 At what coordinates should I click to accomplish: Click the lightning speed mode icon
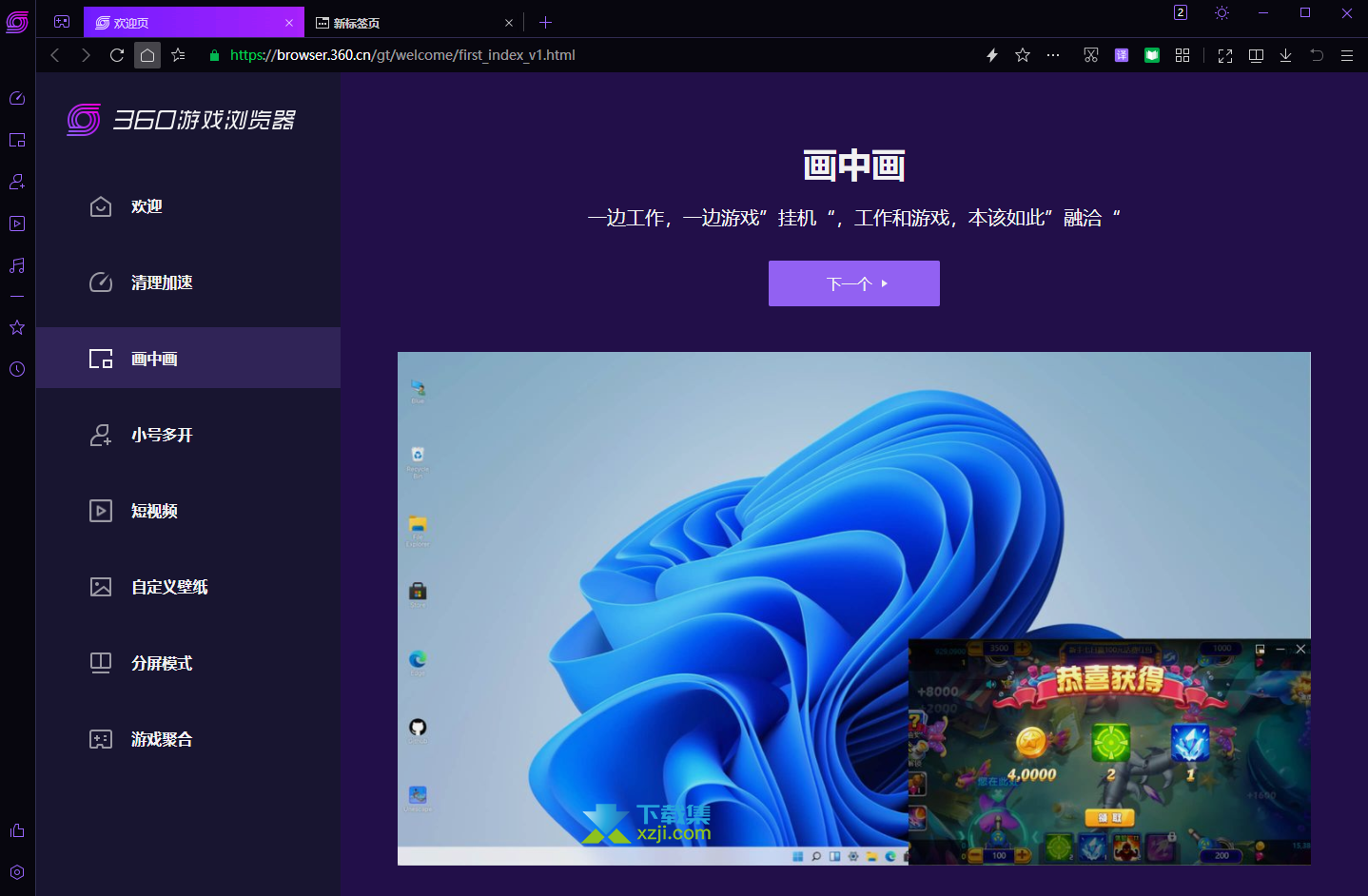[x=992, y=55]
